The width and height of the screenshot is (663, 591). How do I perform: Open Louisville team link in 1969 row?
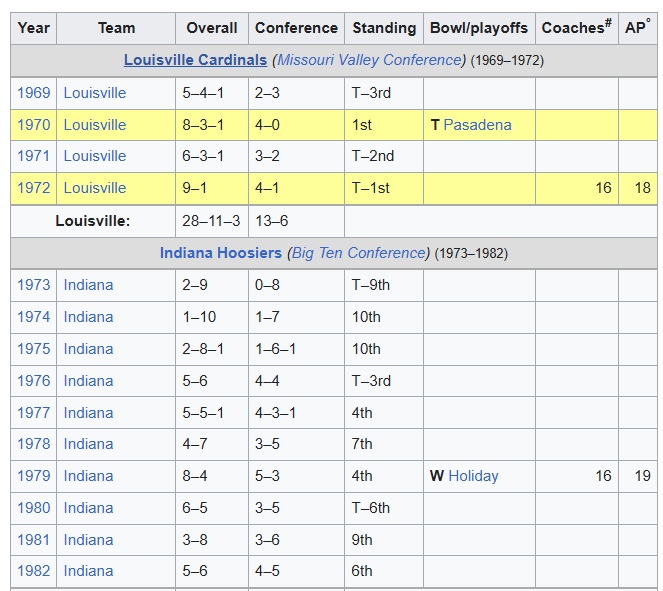point(95,93)
